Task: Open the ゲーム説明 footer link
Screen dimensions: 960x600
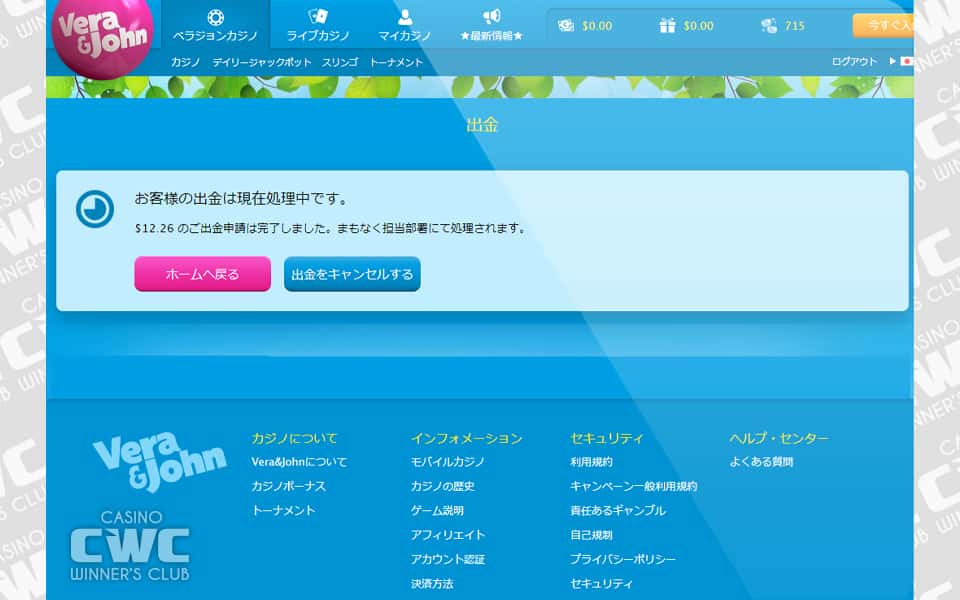Action: point(437,510)
